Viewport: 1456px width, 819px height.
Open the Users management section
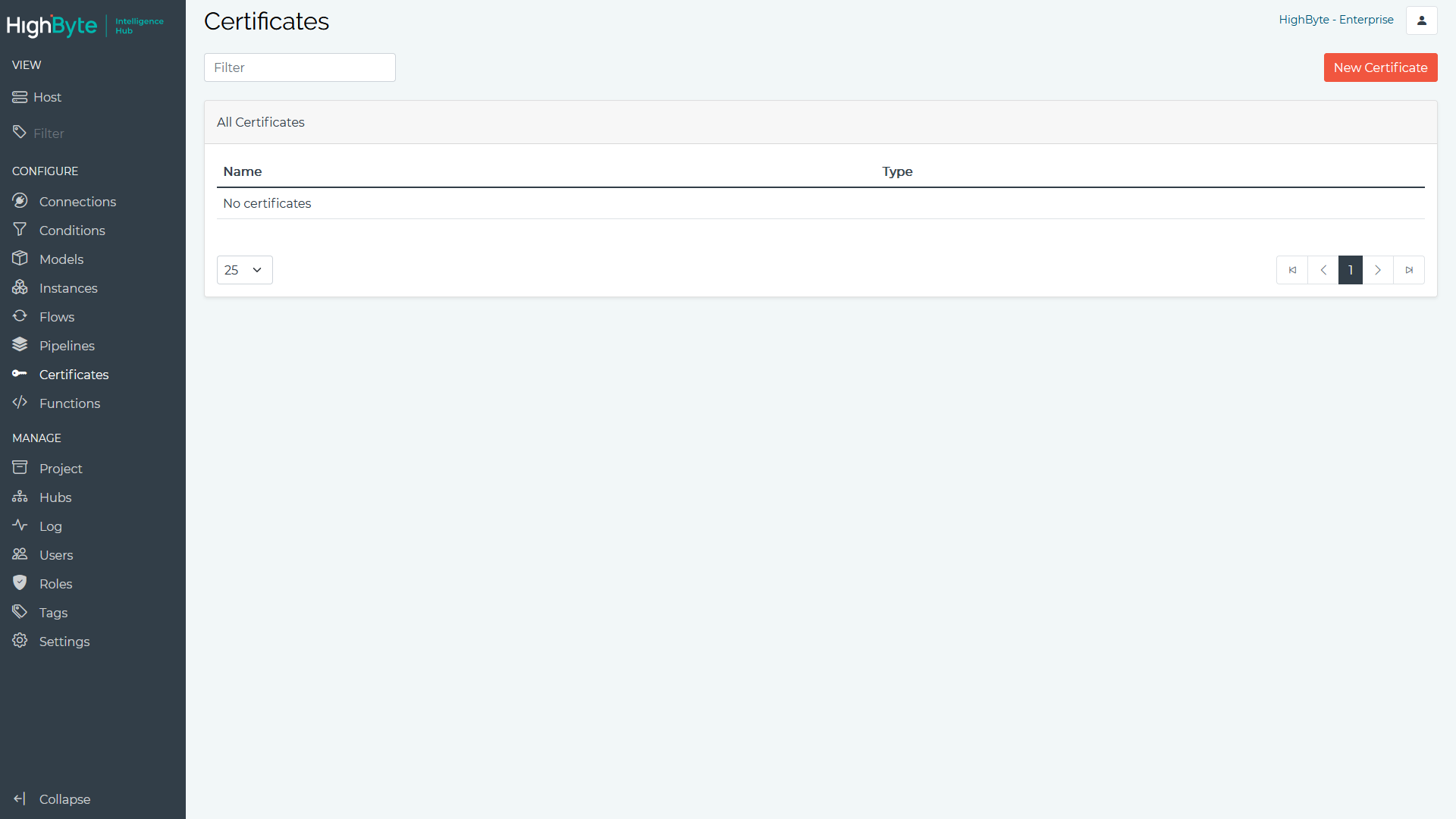[55, 555]
